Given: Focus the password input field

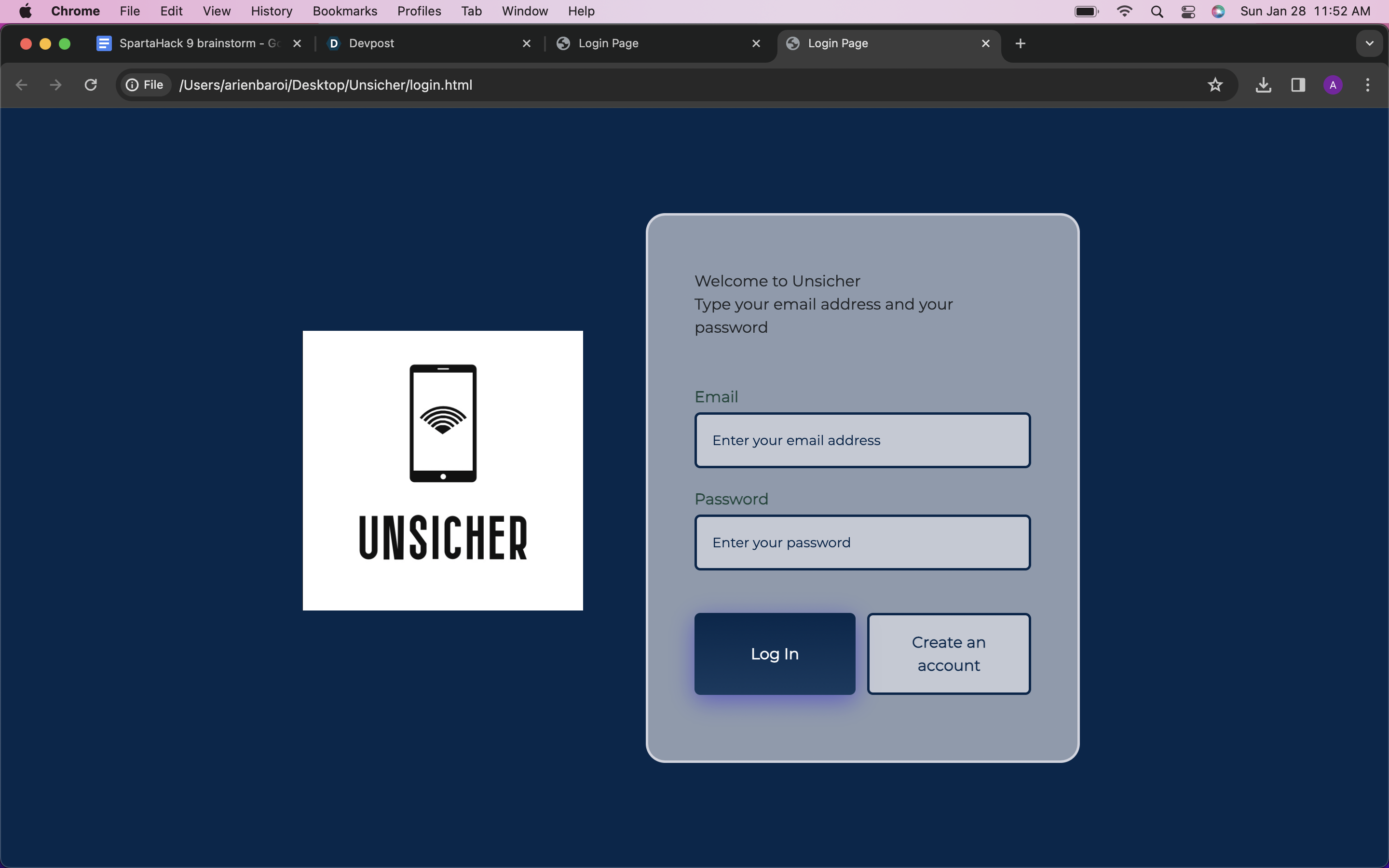Looking at the screenshot, I should [x=862, y=542].
